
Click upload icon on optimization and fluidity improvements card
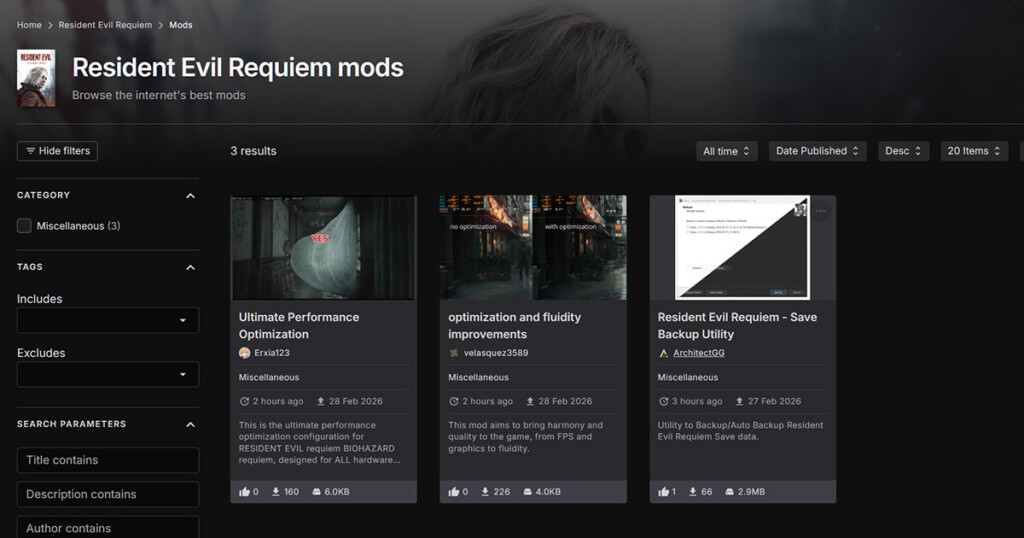click(530, 402)
